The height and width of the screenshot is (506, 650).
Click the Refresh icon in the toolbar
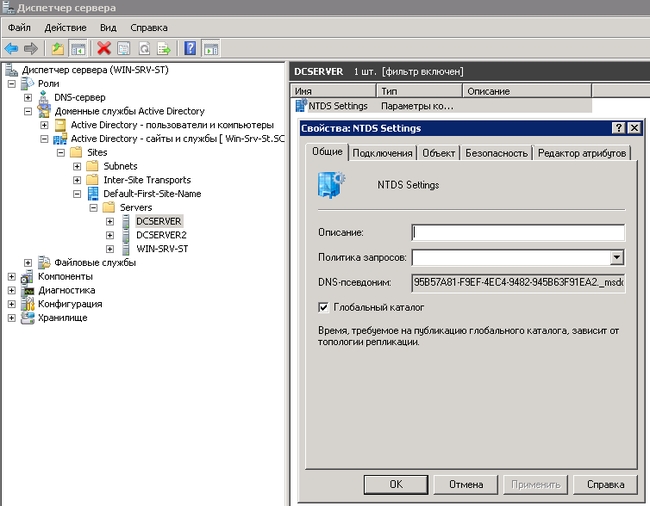coord(146,48)
